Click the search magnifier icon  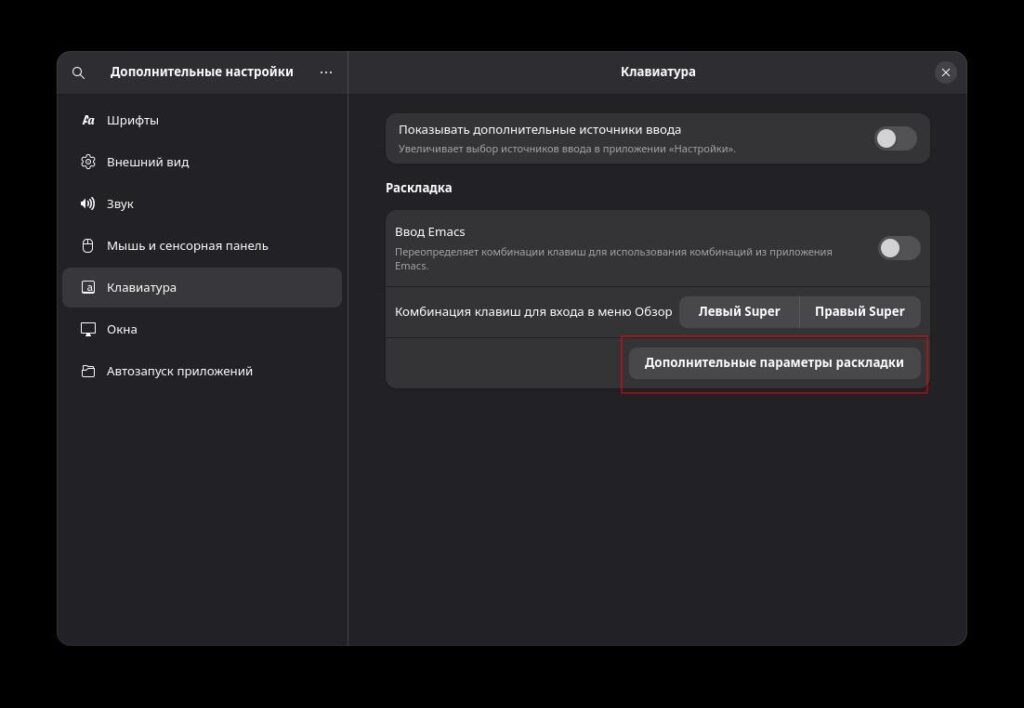point(79,73)
